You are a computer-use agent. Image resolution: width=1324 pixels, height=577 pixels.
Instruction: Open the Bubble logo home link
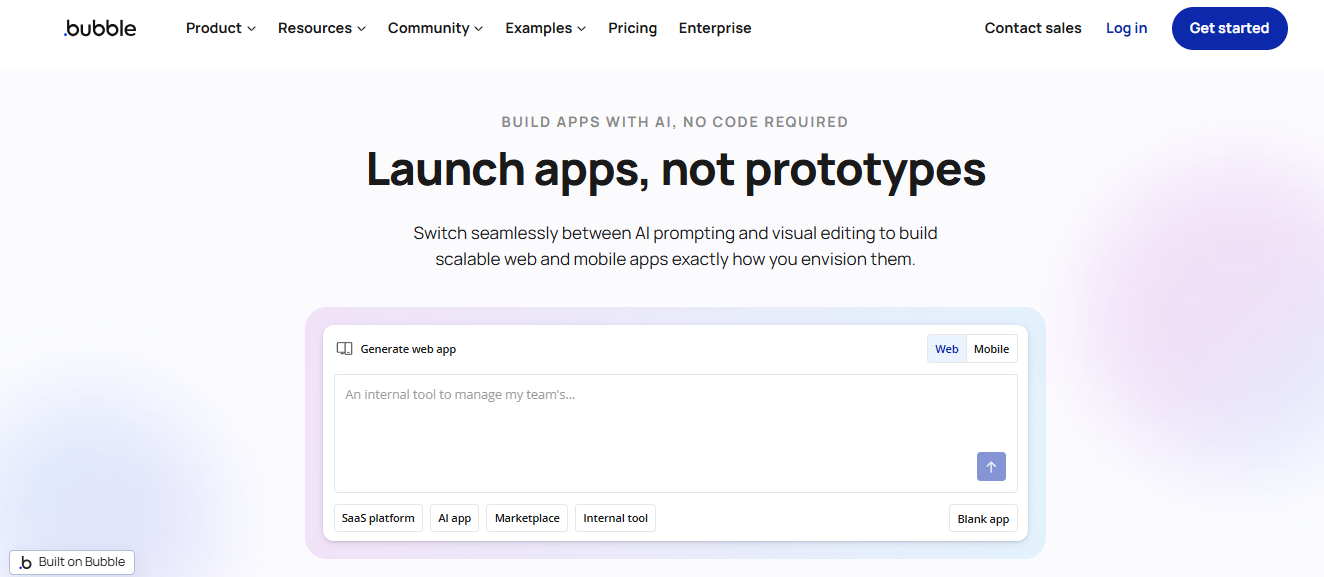click(x=100, y=28)
